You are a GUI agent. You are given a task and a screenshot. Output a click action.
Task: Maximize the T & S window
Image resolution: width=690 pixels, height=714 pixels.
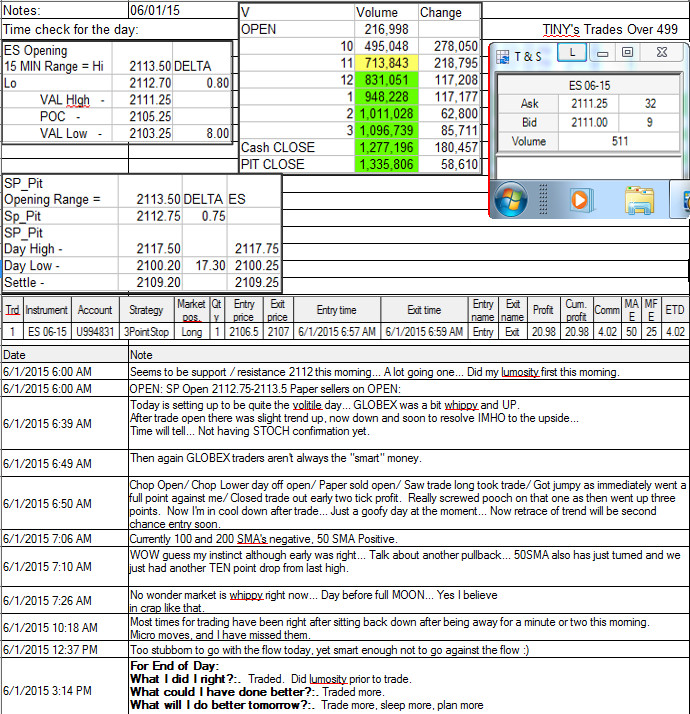click(x=628, y=53)
